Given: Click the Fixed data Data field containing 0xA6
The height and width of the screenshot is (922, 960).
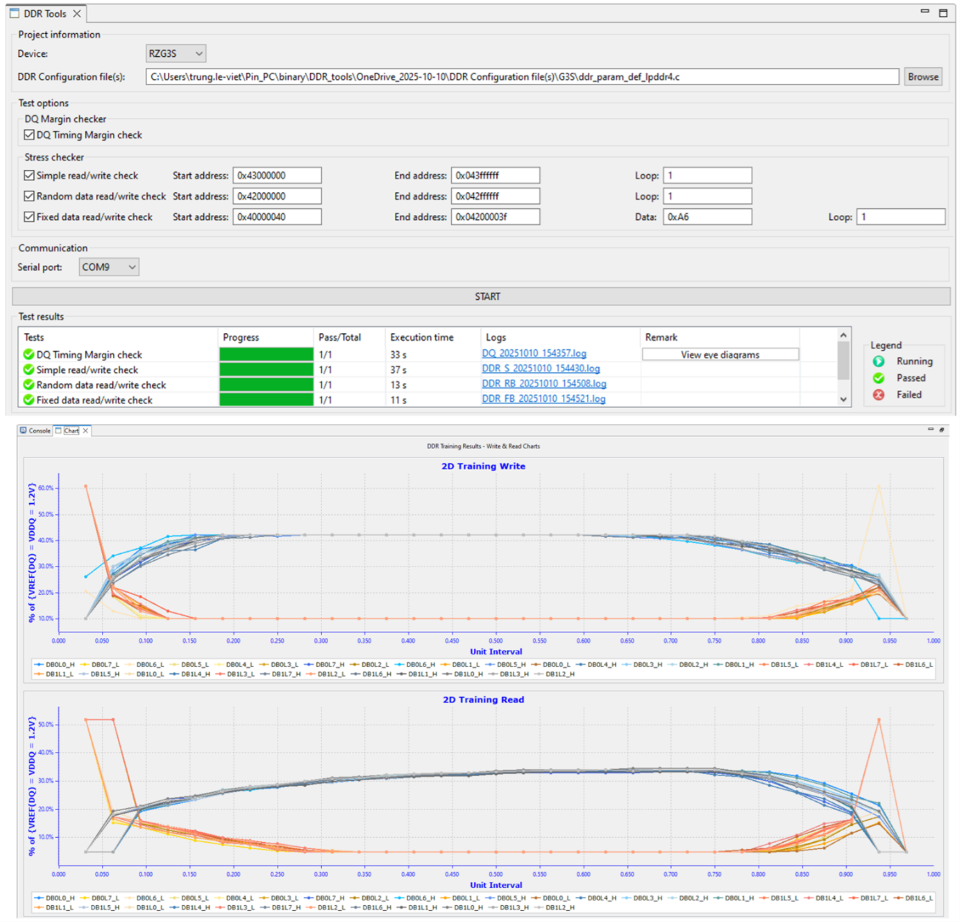Looking at the screenshot, I should 706,217.
